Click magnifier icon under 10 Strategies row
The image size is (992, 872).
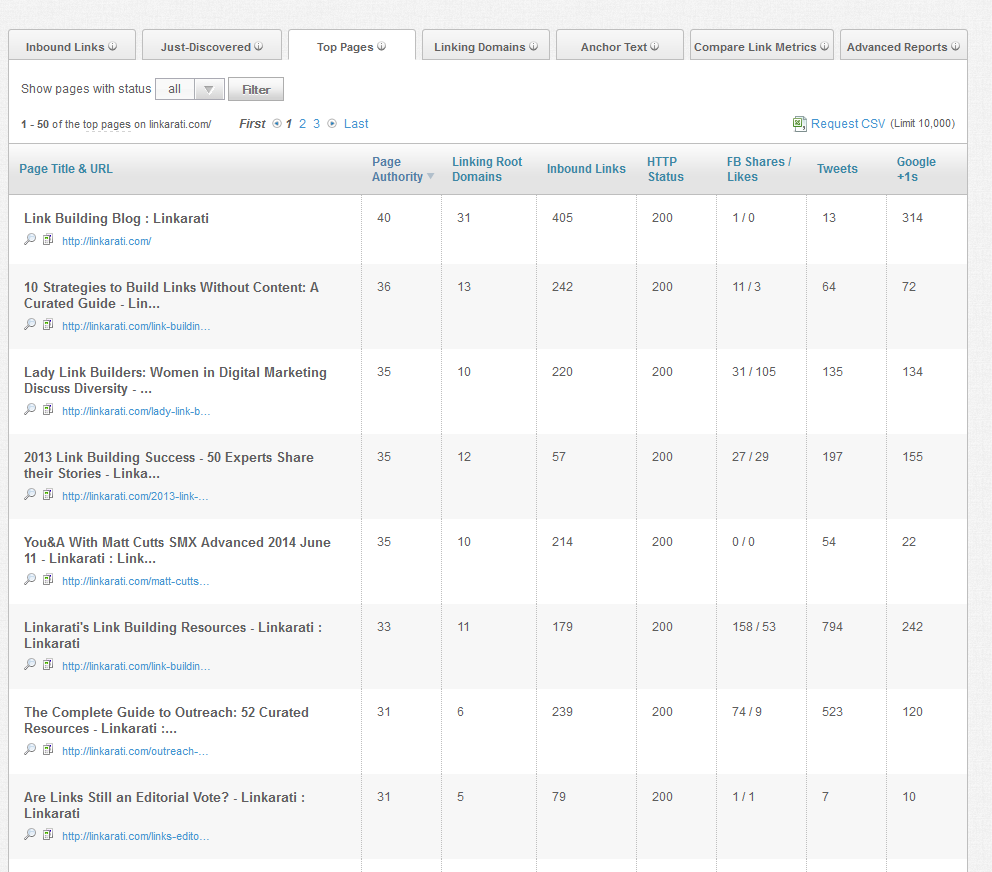pyautogui.click(x=30, y=325)
